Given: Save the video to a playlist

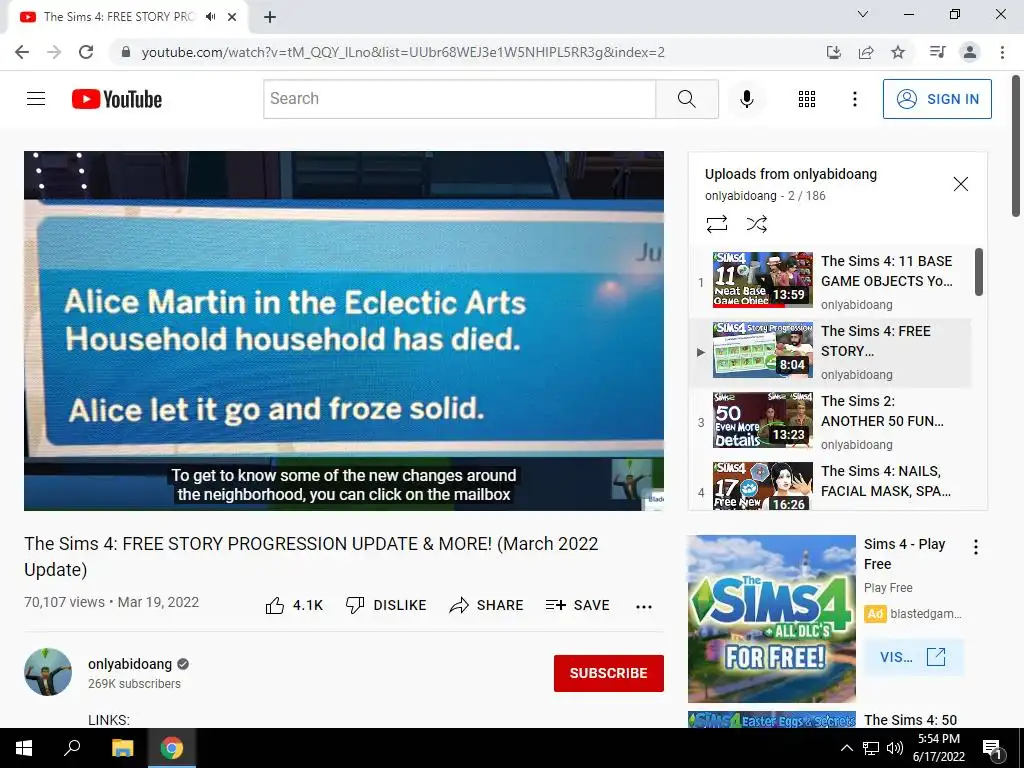Looking at the screenshot, I should click(578, 605).
